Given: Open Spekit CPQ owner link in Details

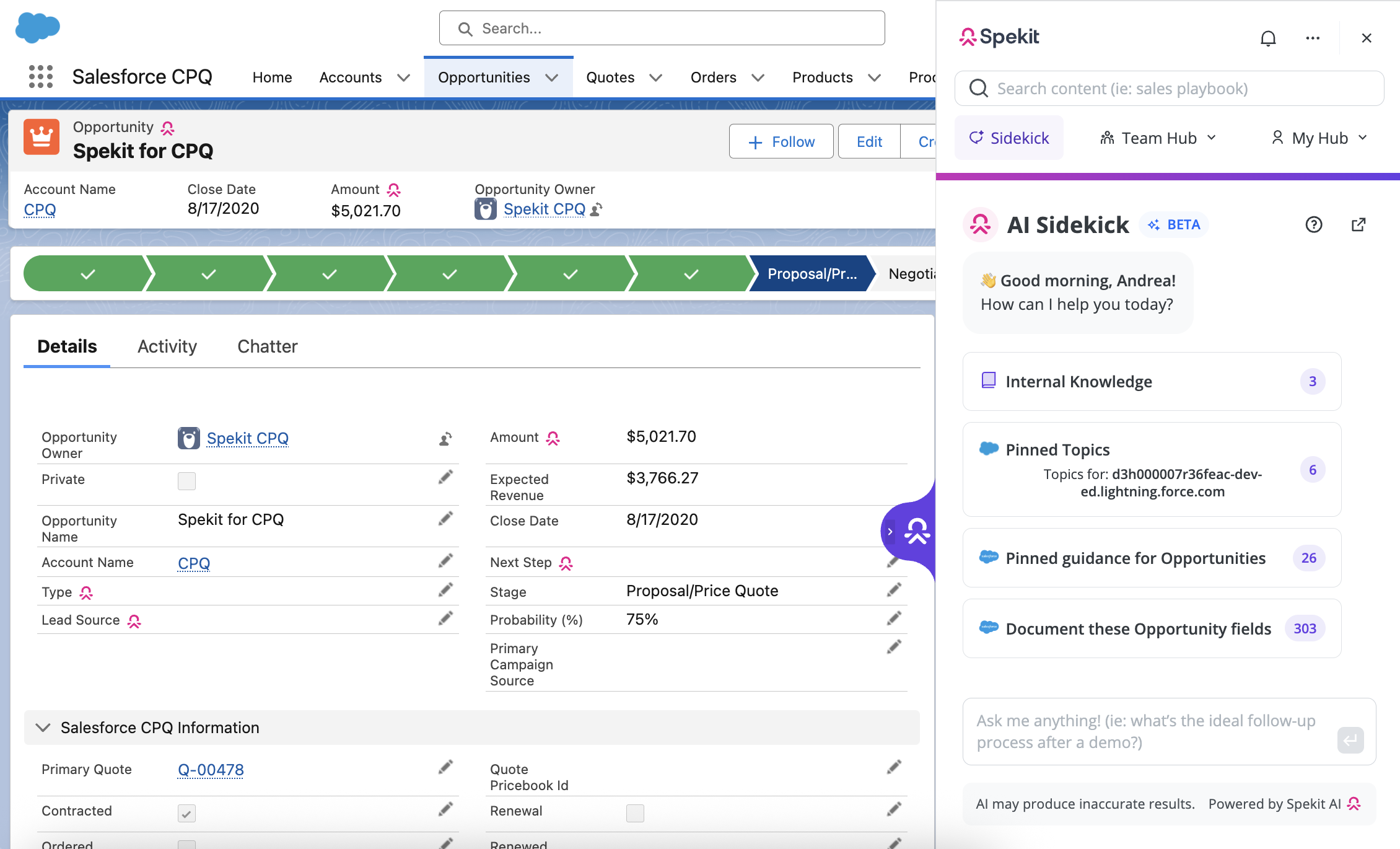Looking at the screenshot, I should [248, 438].
